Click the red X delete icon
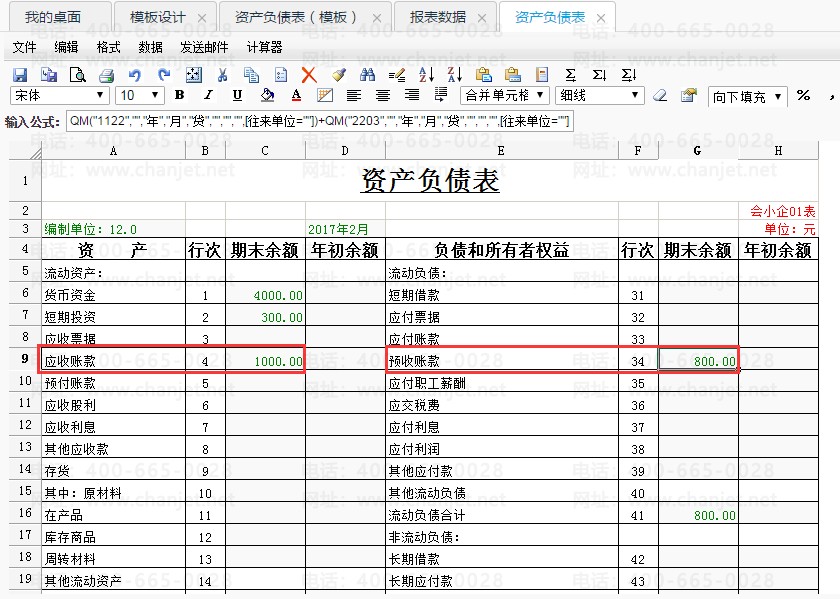This screenshot has width=840, height=599. tap(309, 75)
